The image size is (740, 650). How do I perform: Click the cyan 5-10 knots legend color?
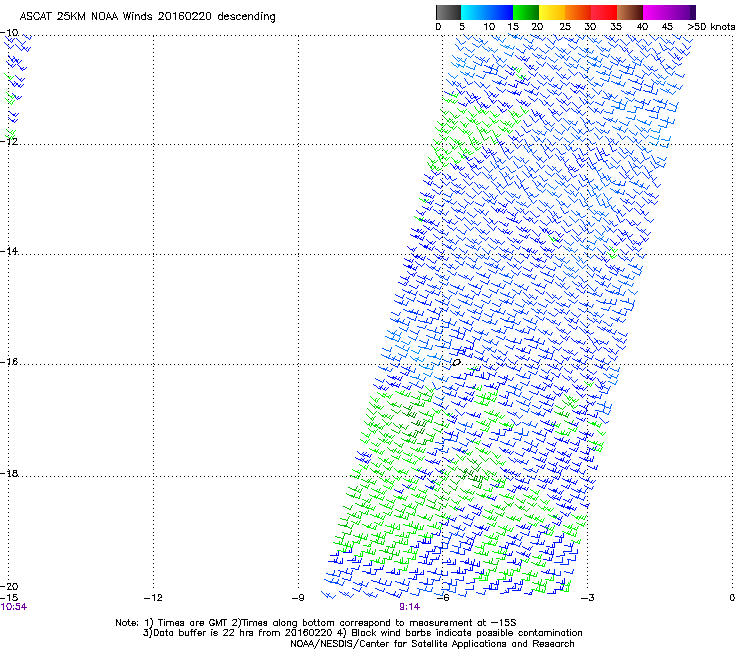[474, 12]
